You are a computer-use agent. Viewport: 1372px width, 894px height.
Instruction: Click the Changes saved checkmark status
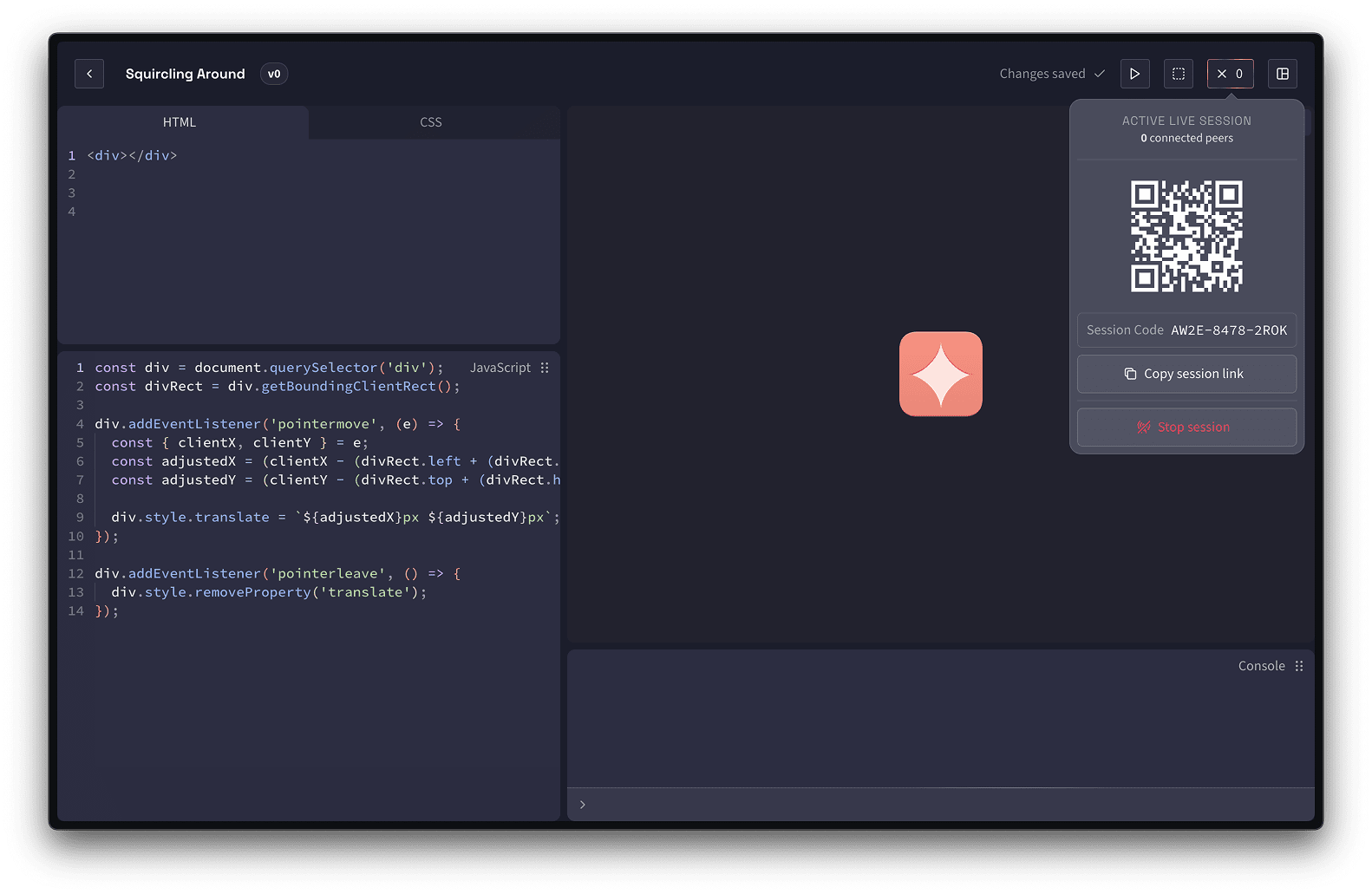click(1051, 74)
